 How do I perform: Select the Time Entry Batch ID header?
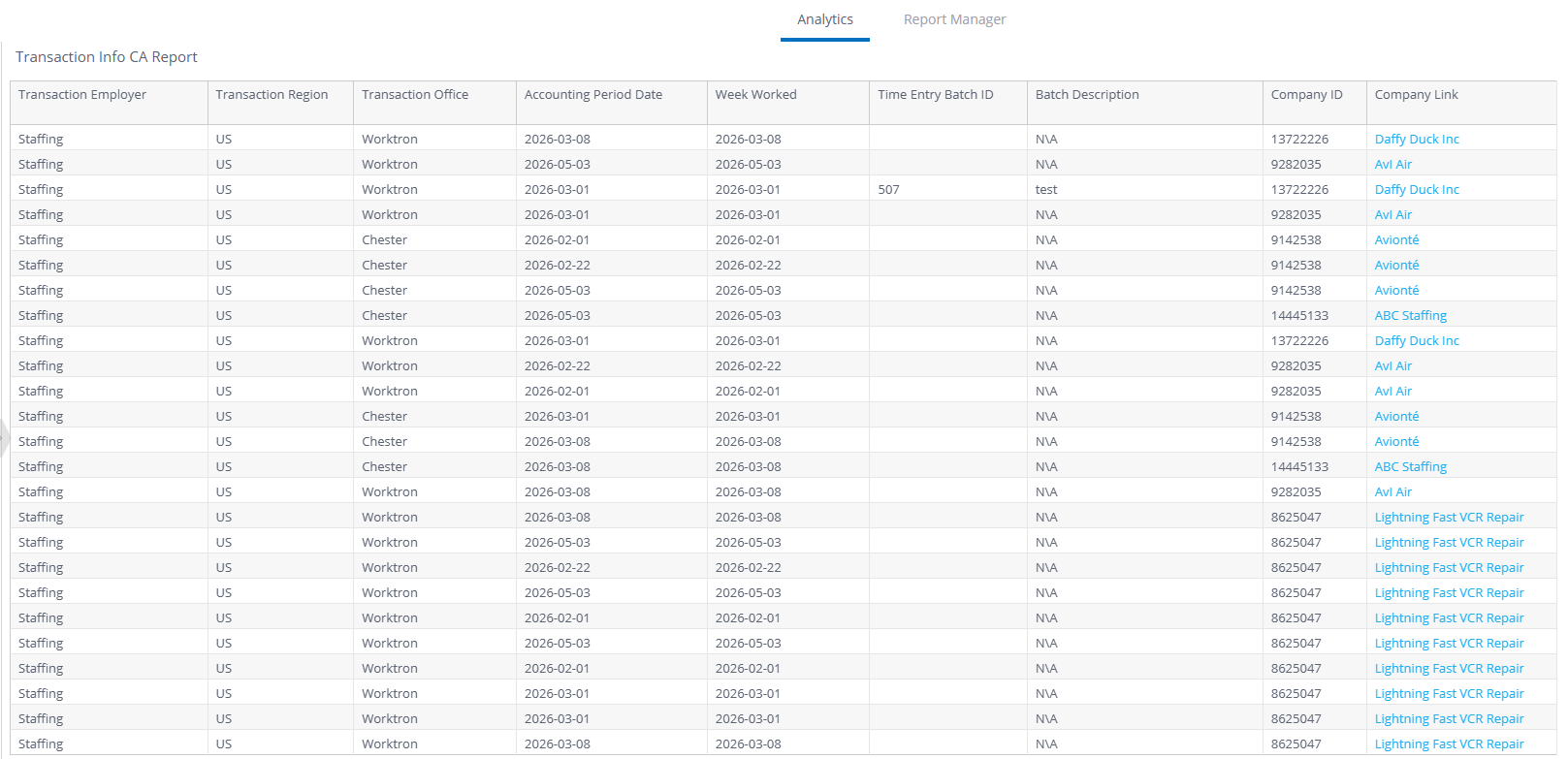(x=948, y=102)
